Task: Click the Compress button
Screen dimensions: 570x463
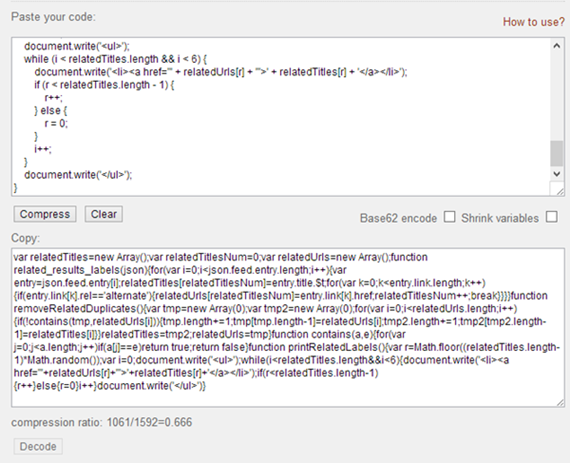Action: pos(45,214)
